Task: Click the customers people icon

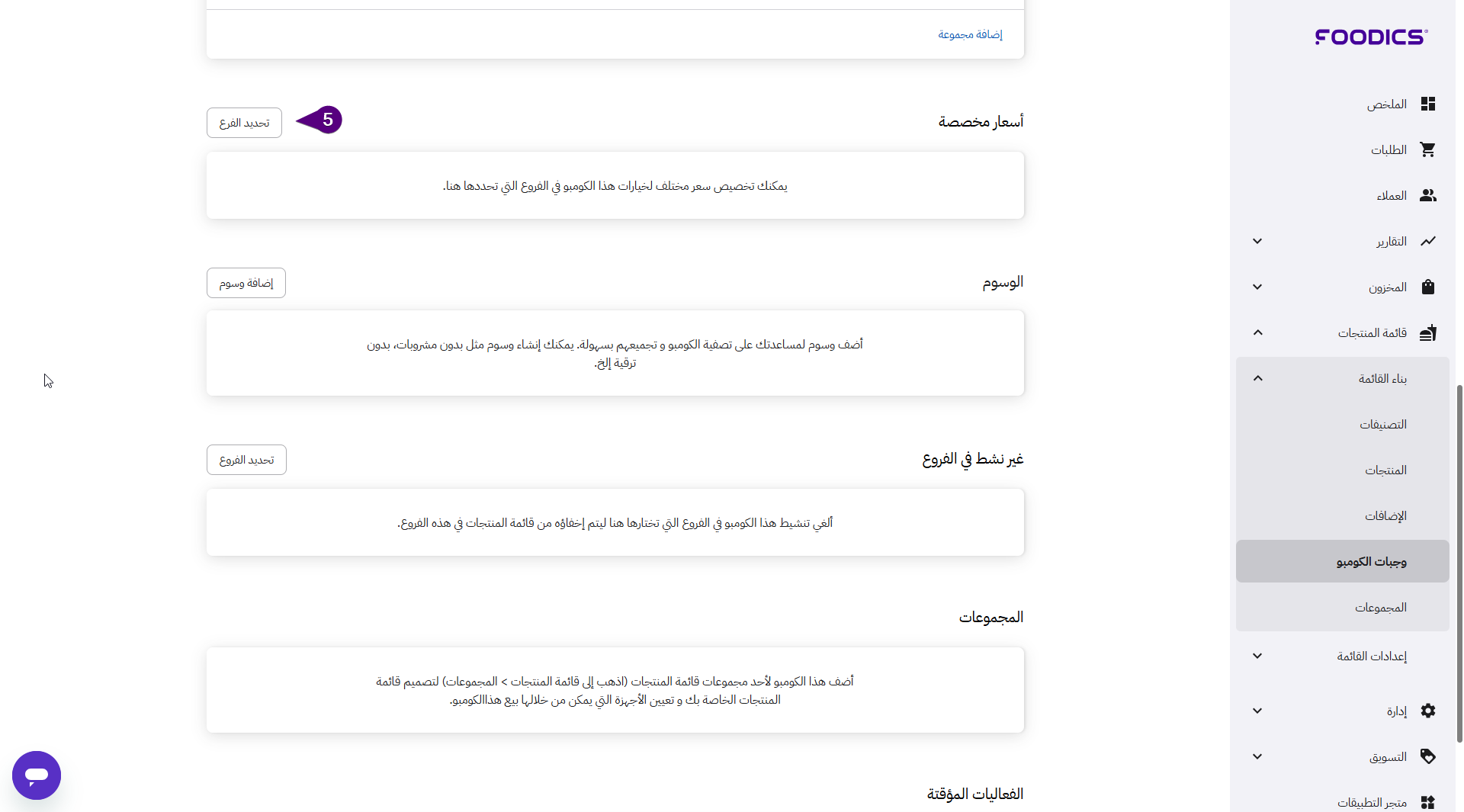Action: [x=1427, y=195]
